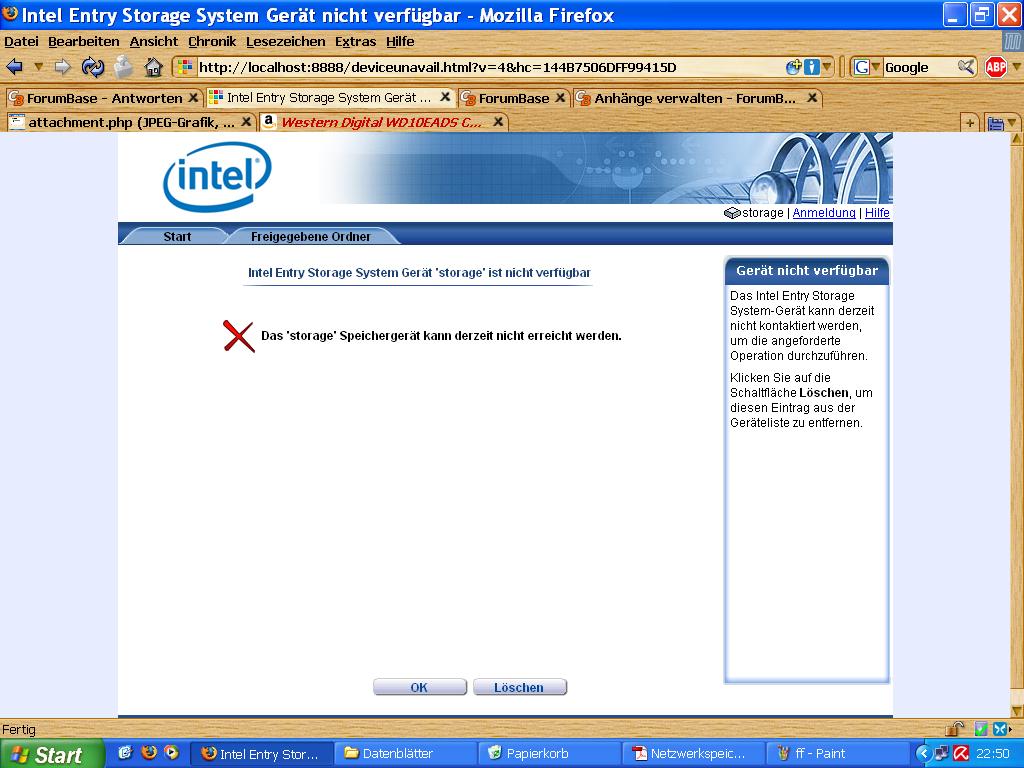1024x768 pixels.
Task: Close the Western Digital tab
Action: click(498, 122)
